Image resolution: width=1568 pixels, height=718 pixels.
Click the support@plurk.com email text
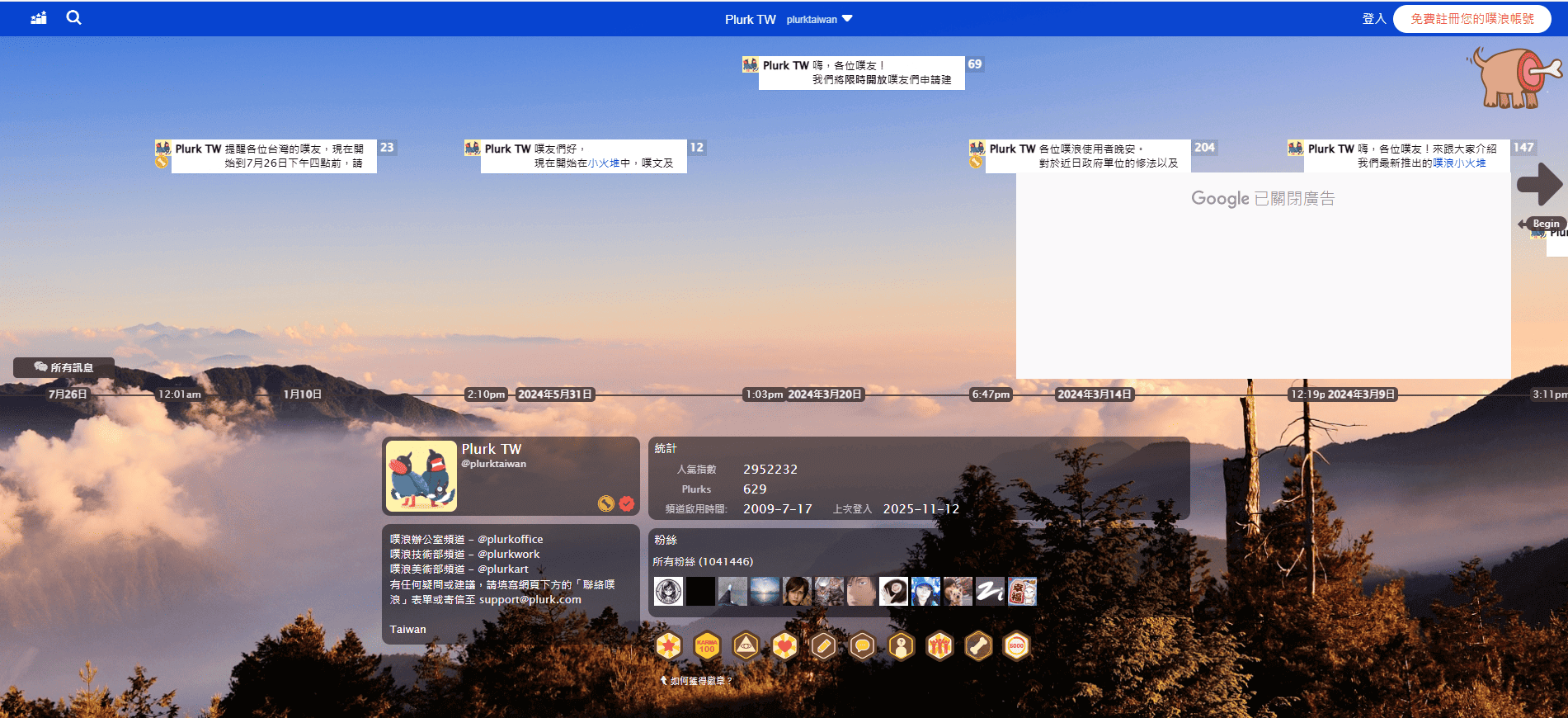[530, 600]
